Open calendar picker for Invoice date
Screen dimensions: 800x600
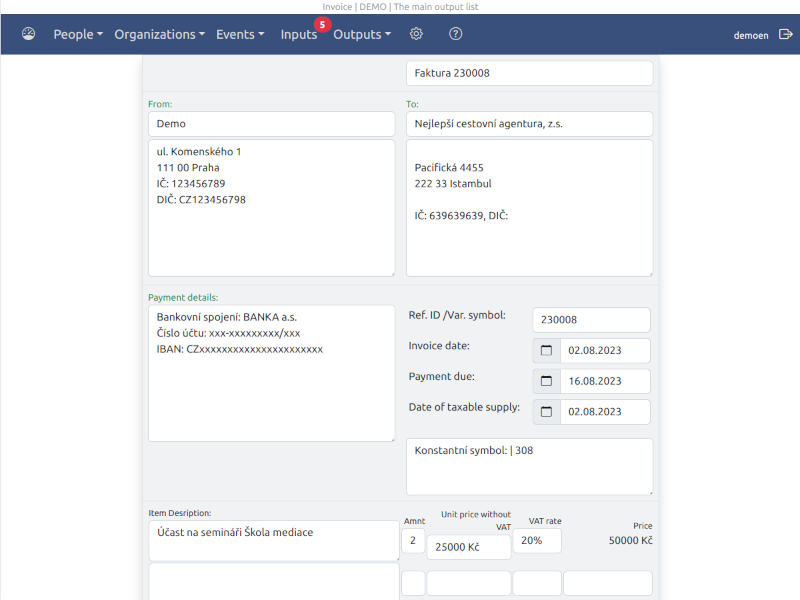546,351
